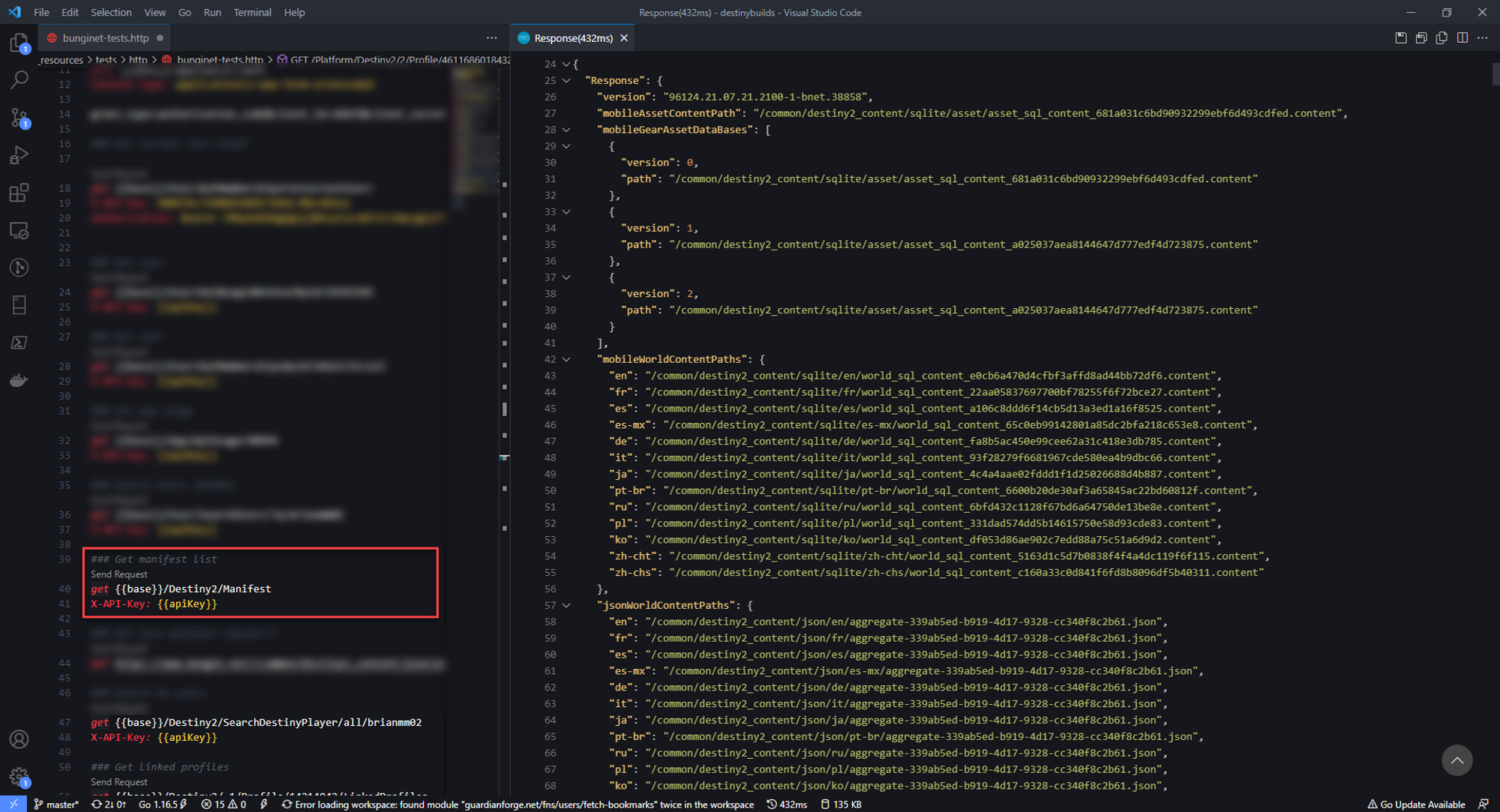
Task: Open the Extensions view
Action: [19, 192]
